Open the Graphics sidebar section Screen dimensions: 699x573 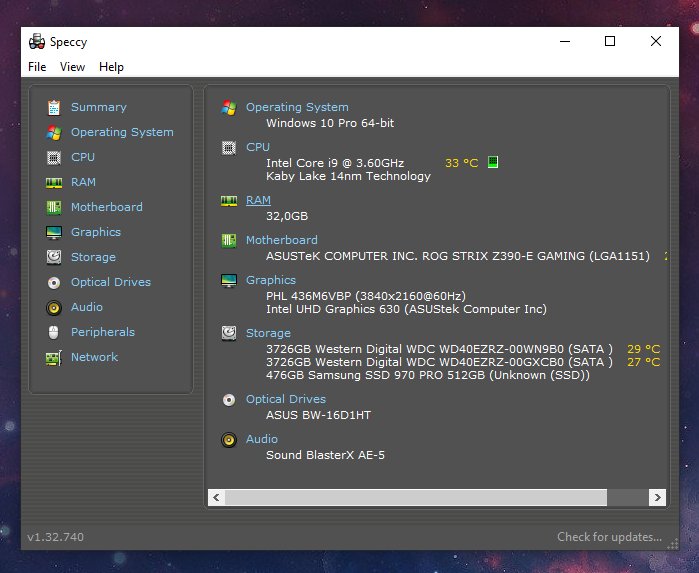click(96, 232)
